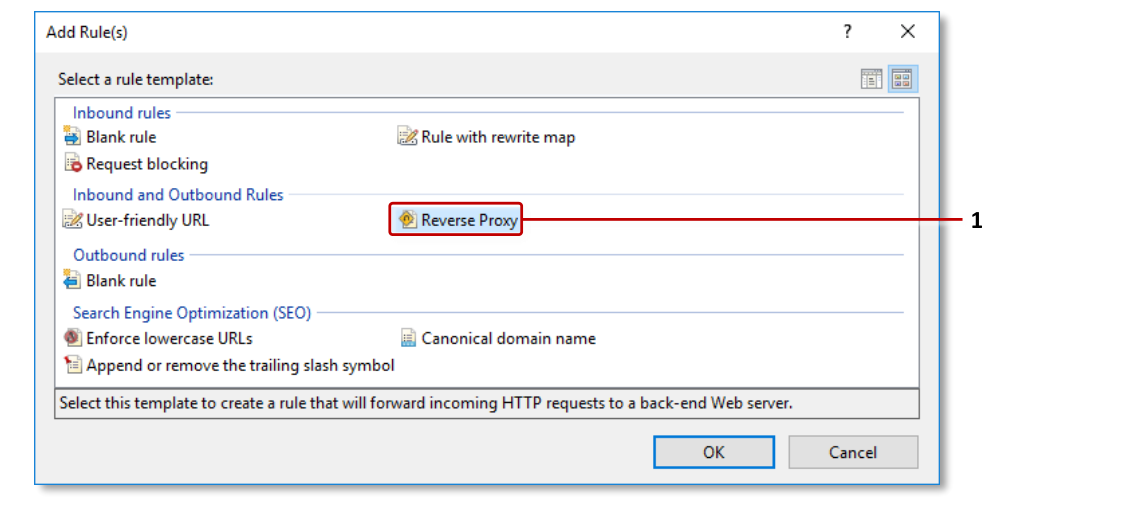Image resolution: width=1137 pixels, height=507 pixels.
Task: Collapse the Inbound and Outbound Rules group
Action: [178, 195]
